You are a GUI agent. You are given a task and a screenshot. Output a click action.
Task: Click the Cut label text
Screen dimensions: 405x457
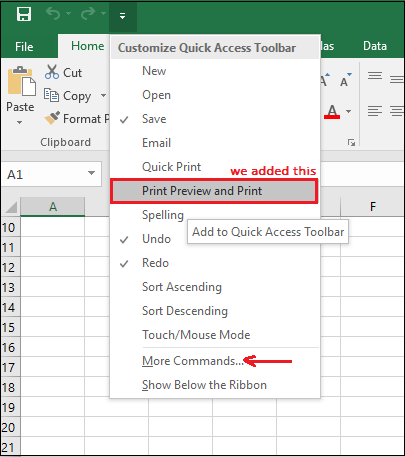point(72,73)
